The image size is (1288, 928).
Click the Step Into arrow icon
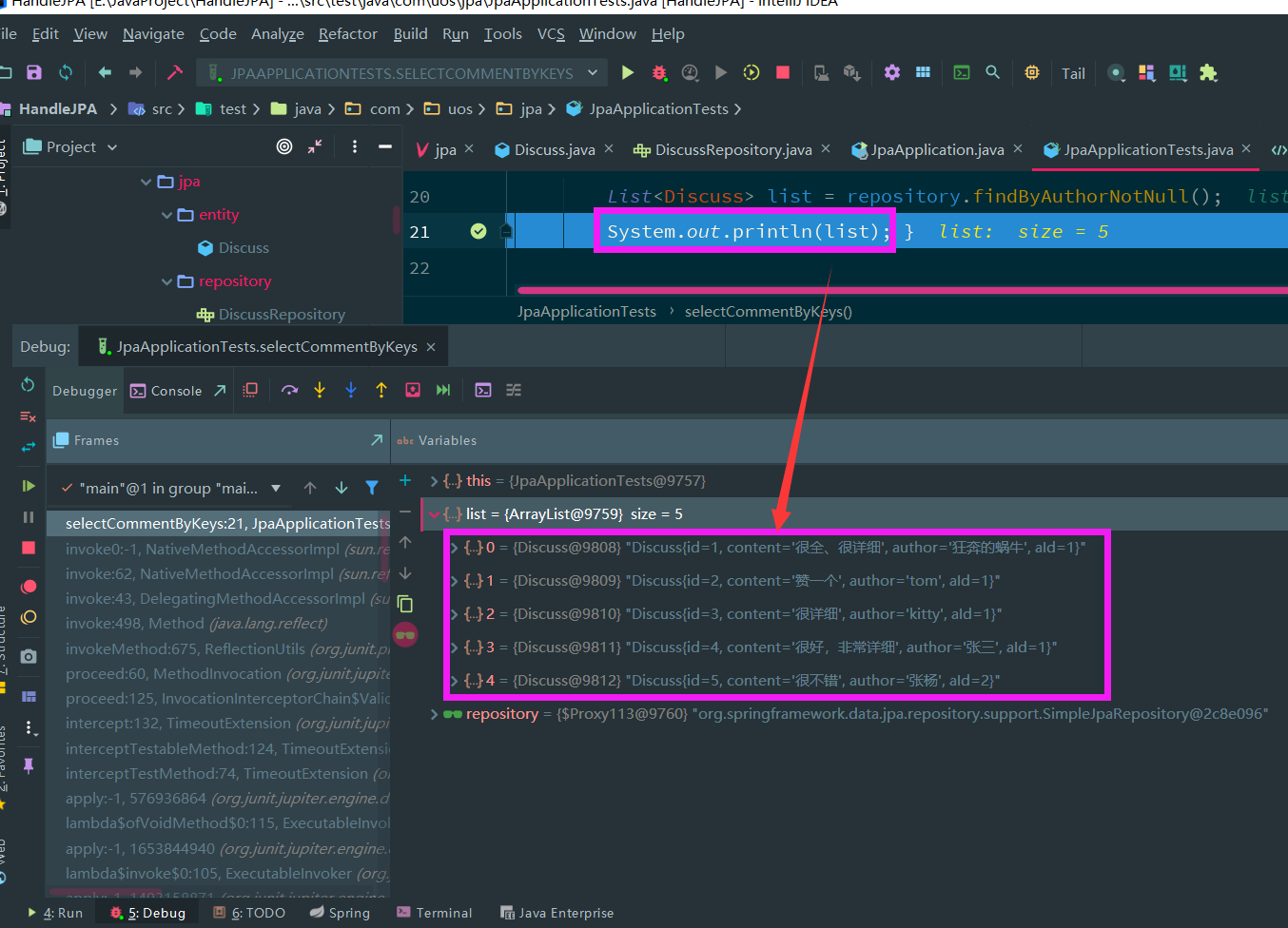coord(320,390)
